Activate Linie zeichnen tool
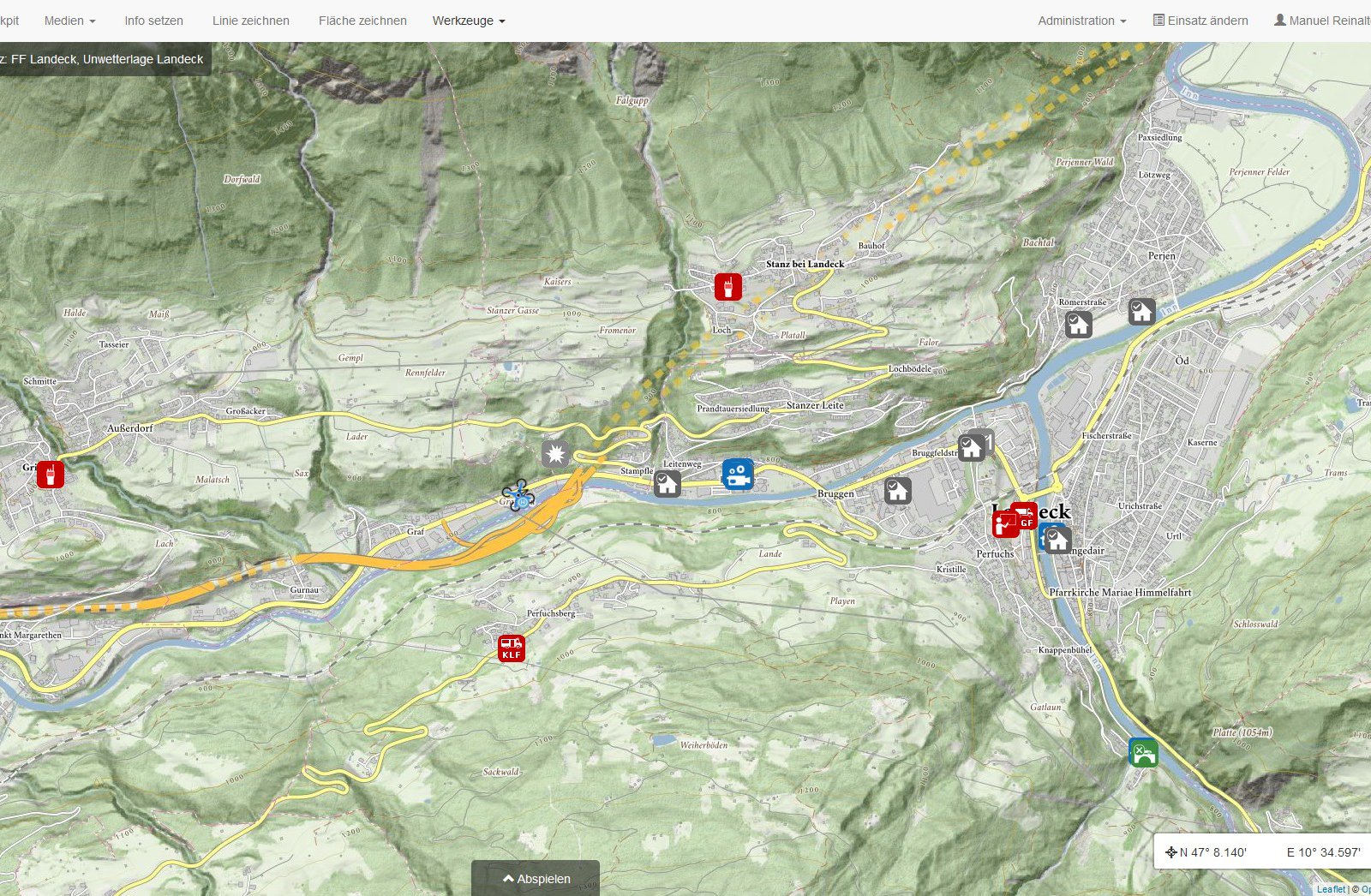The image size is (1371, 896). coord(251,21)
